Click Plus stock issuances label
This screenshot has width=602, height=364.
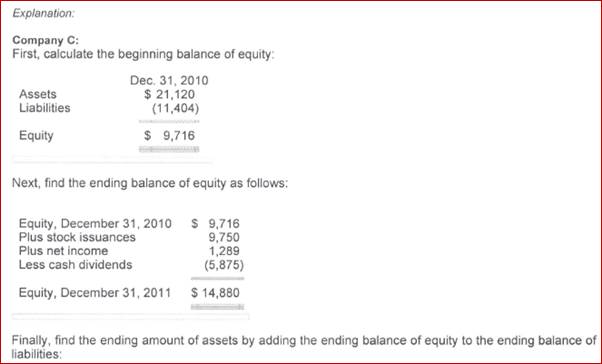[x=77, y=237]
